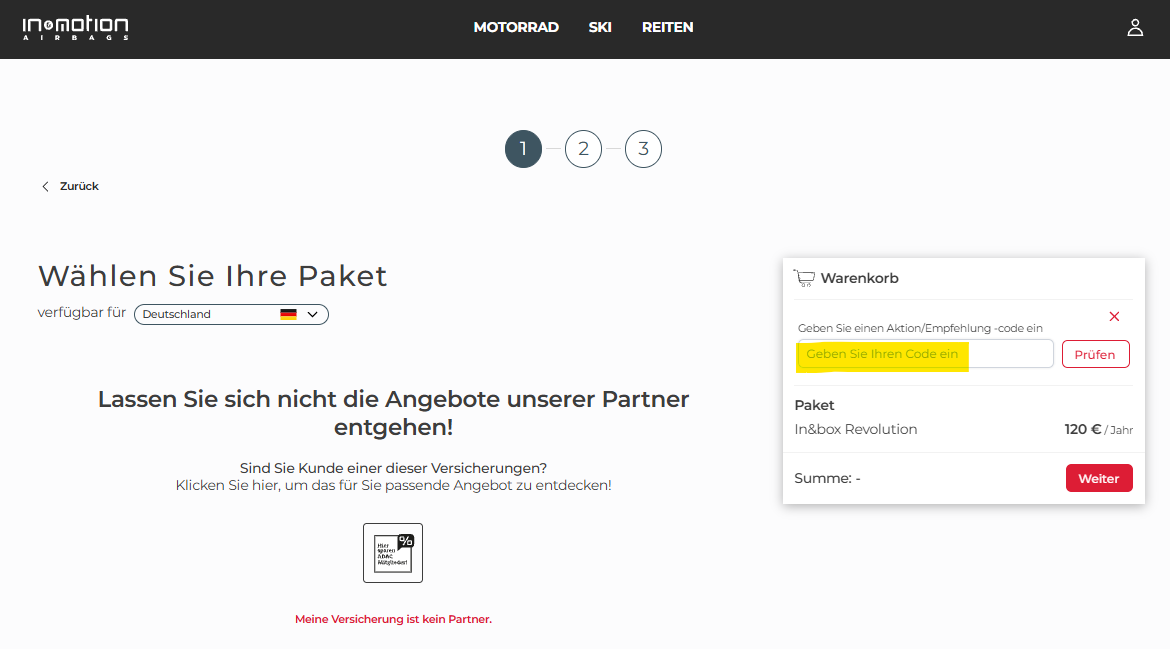
Task: Click "Meine Versicherung ist kein Partner" link
Action: [393, 619]
